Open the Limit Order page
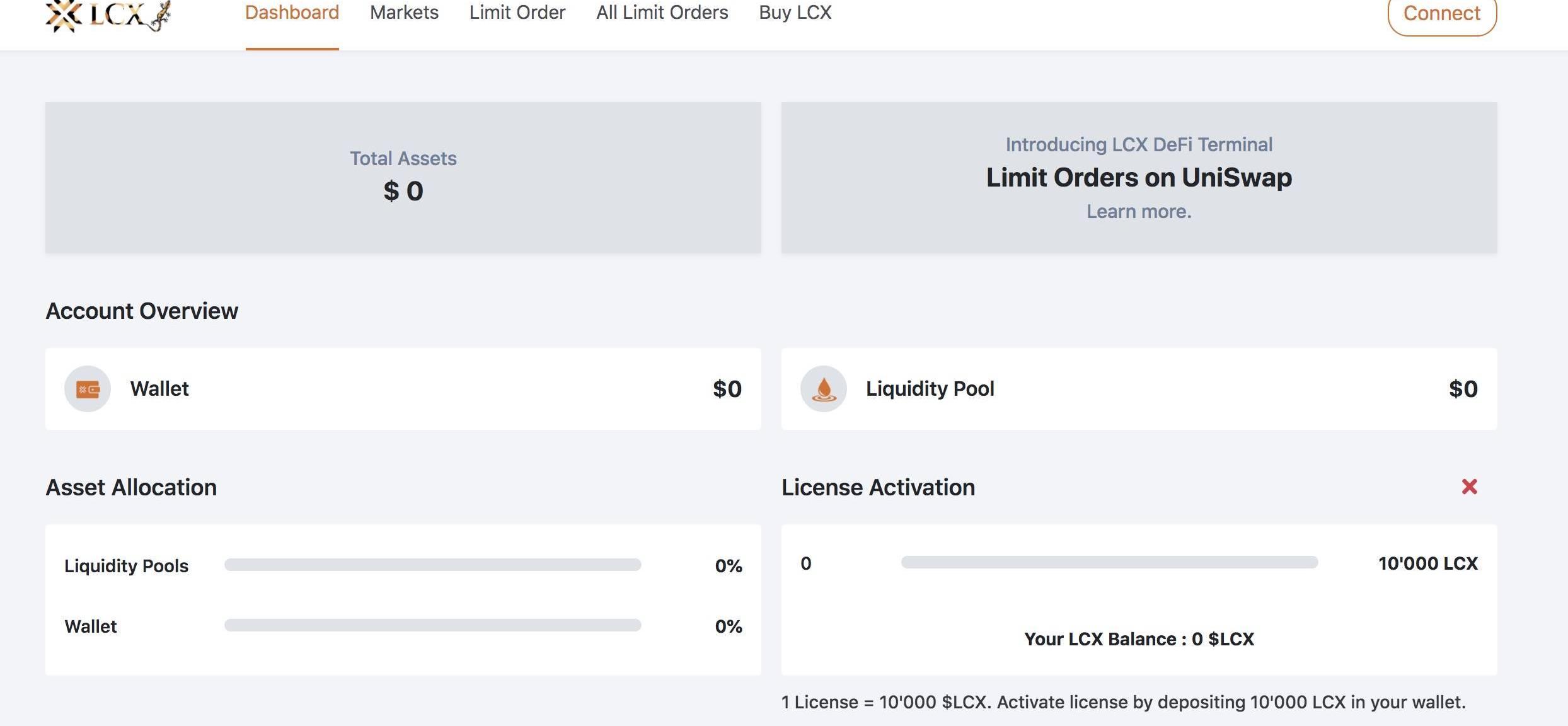 coord(517,13)
